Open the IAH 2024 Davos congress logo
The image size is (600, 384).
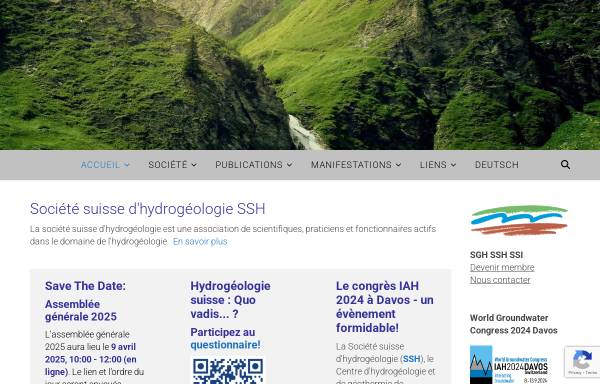coord(509,364)
